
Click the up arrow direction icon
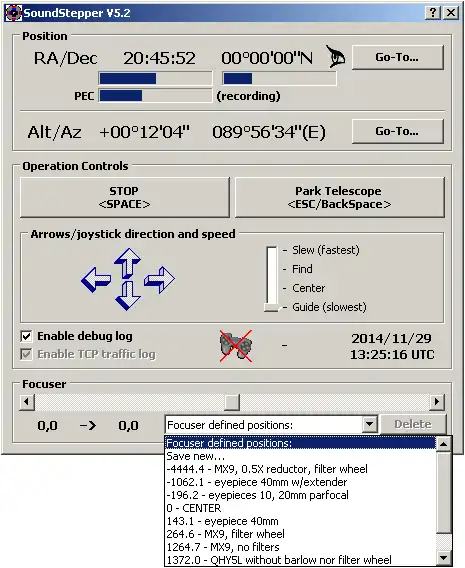point(127,263)
